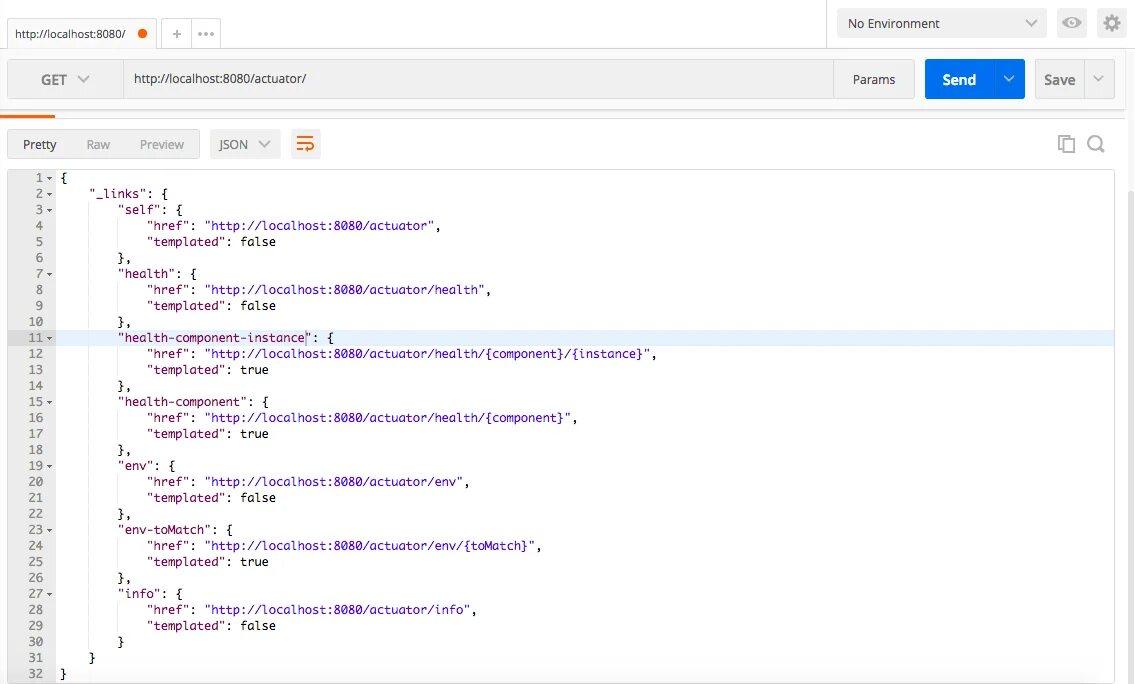1135x684 pixels.
Task: Open manage environments gear icon
Action: point(1112,23)
